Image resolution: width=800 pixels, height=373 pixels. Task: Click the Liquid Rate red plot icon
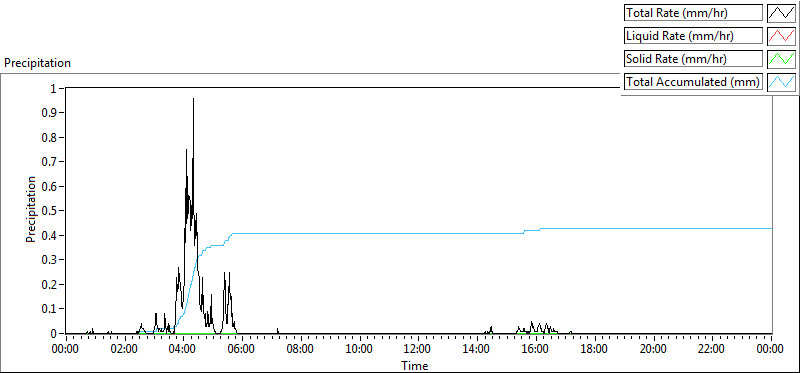[781, 36]
